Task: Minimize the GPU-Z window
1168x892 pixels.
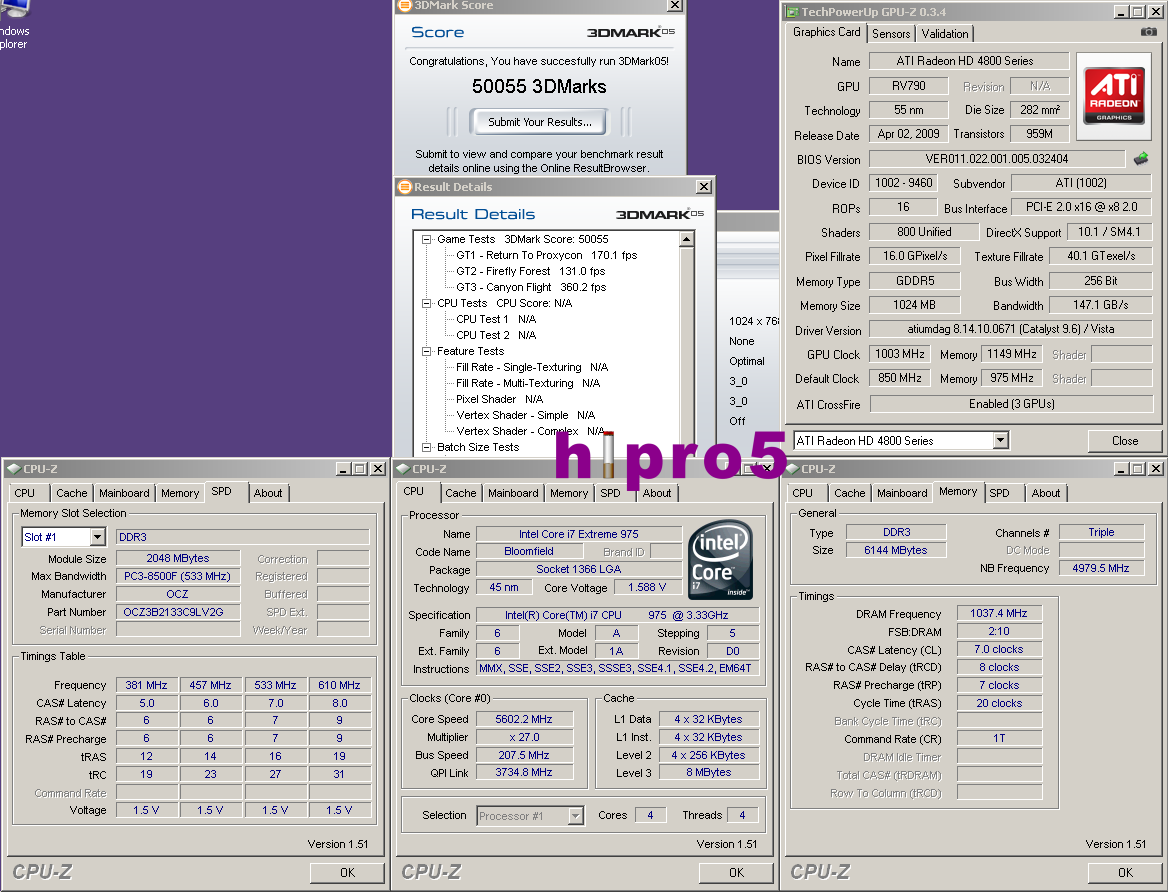Action: pyautogui.click(x=1121, y=12)
